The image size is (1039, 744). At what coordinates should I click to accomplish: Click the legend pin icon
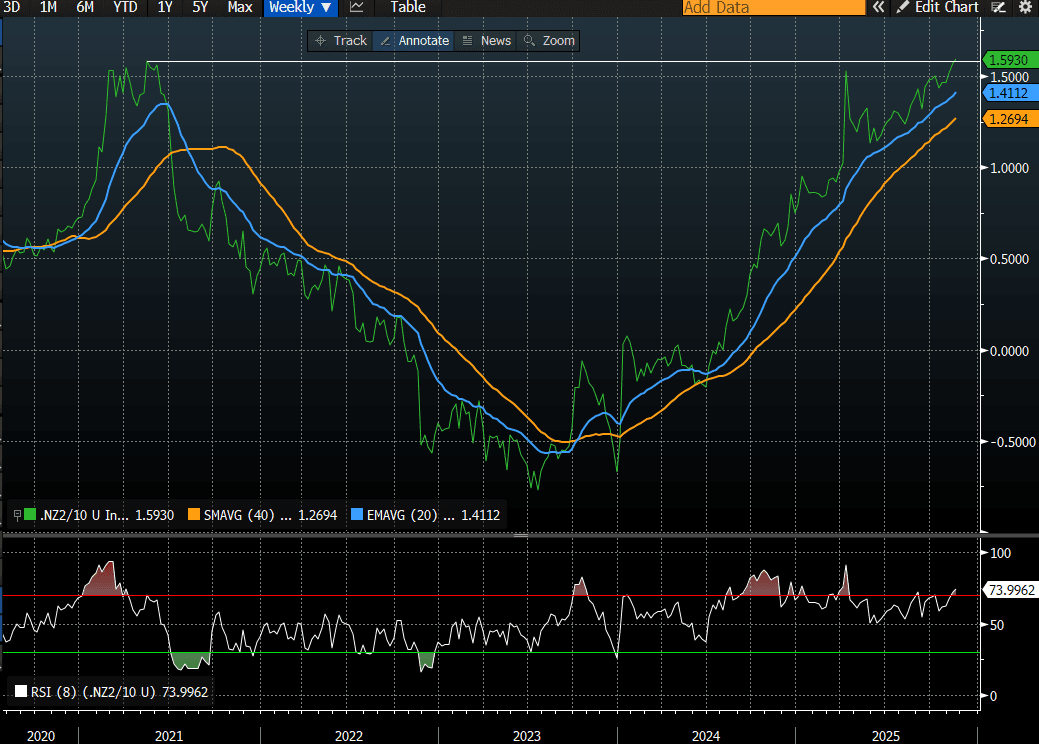point(17,516)
